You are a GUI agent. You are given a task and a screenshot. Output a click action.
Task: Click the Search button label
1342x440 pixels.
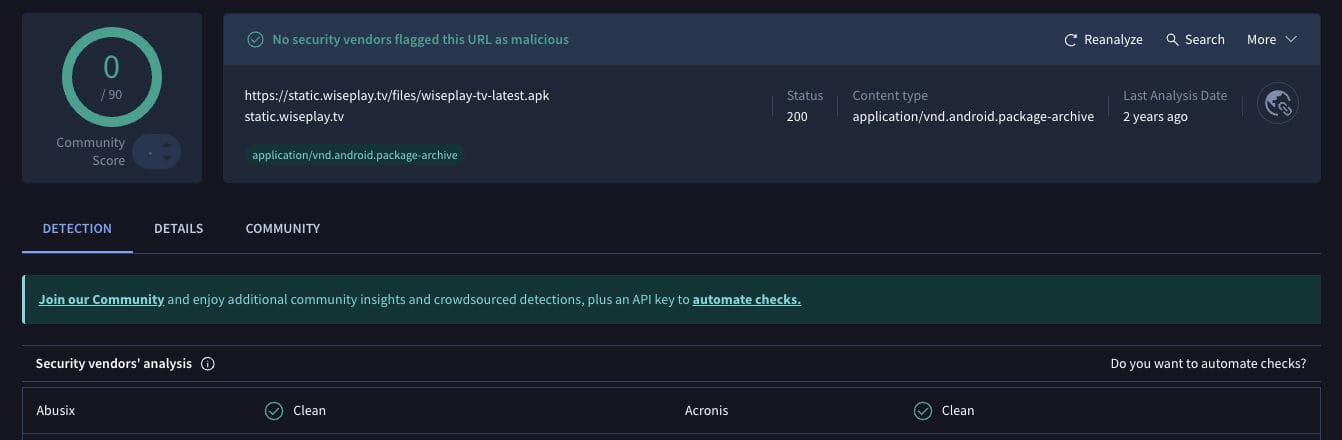click(x=1205, y=40)
